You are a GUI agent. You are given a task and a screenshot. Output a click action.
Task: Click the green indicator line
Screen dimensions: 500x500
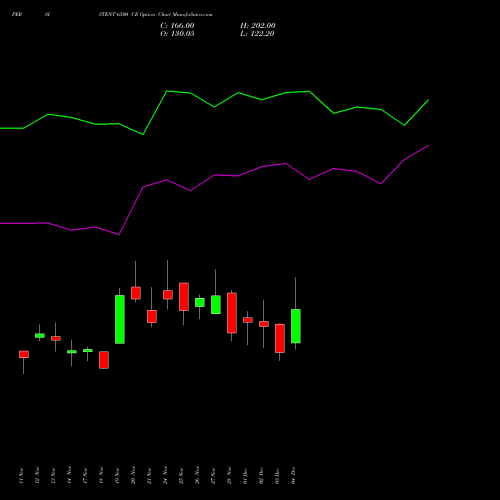click(214, 107)
